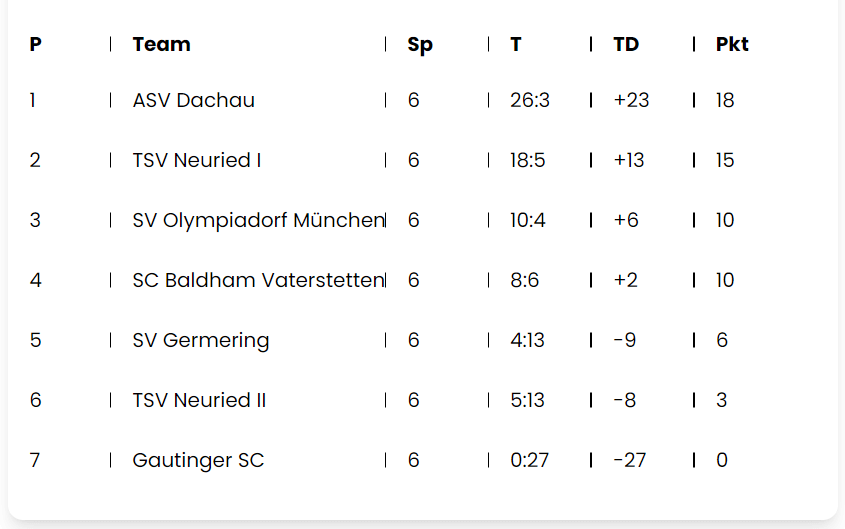Image resolution: width=845 pixels, height=529 pixels.
Task: Click the T column header
Action: coord(516,44)
